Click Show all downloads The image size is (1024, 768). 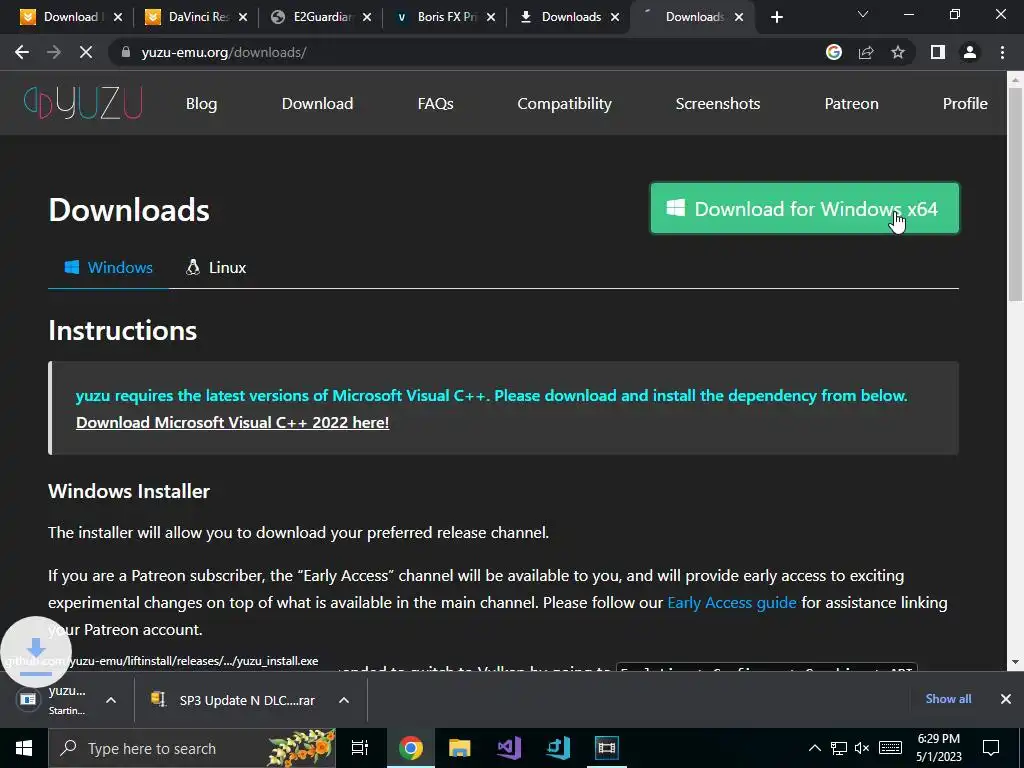point(948,699)
